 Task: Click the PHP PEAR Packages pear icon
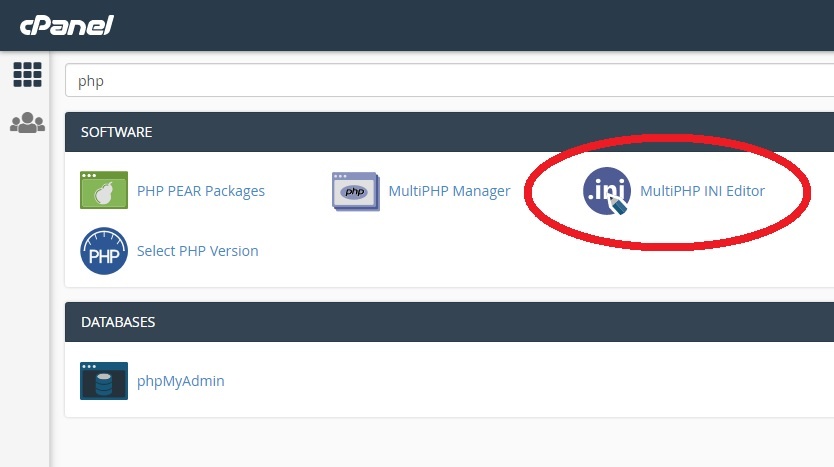coord(104,190)
